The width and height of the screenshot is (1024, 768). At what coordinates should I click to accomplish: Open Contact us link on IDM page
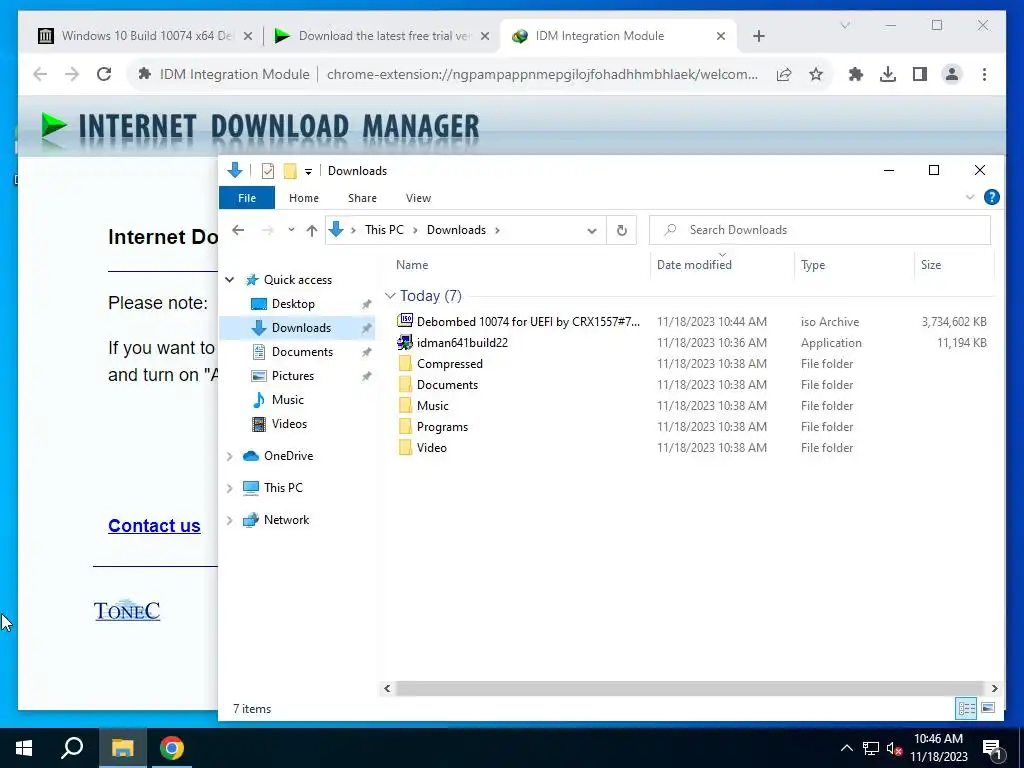point(154,526)
